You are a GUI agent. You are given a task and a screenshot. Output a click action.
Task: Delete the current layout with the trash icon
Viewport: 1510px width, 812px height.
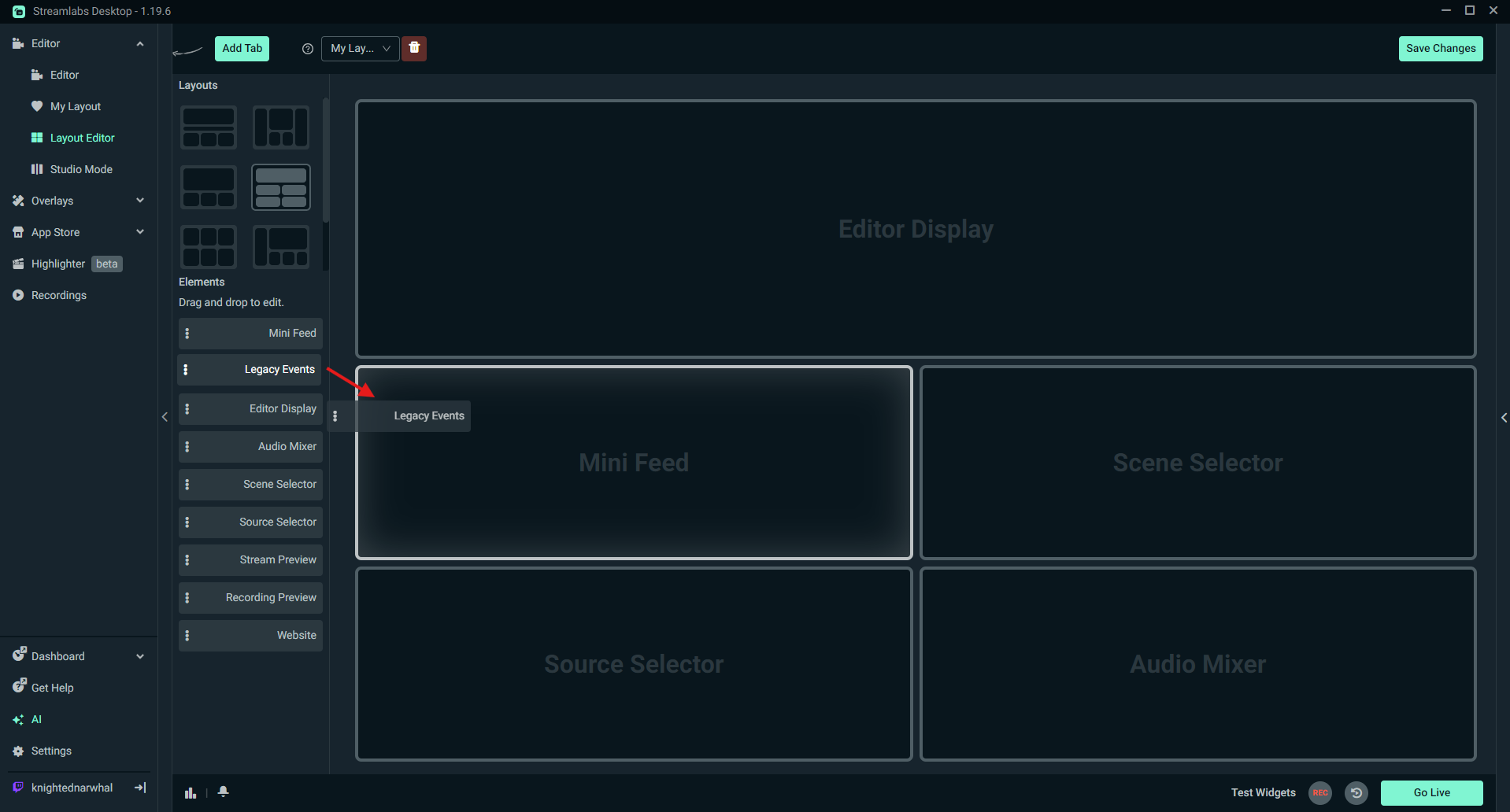pyautogui.click(x=414, y=48)
